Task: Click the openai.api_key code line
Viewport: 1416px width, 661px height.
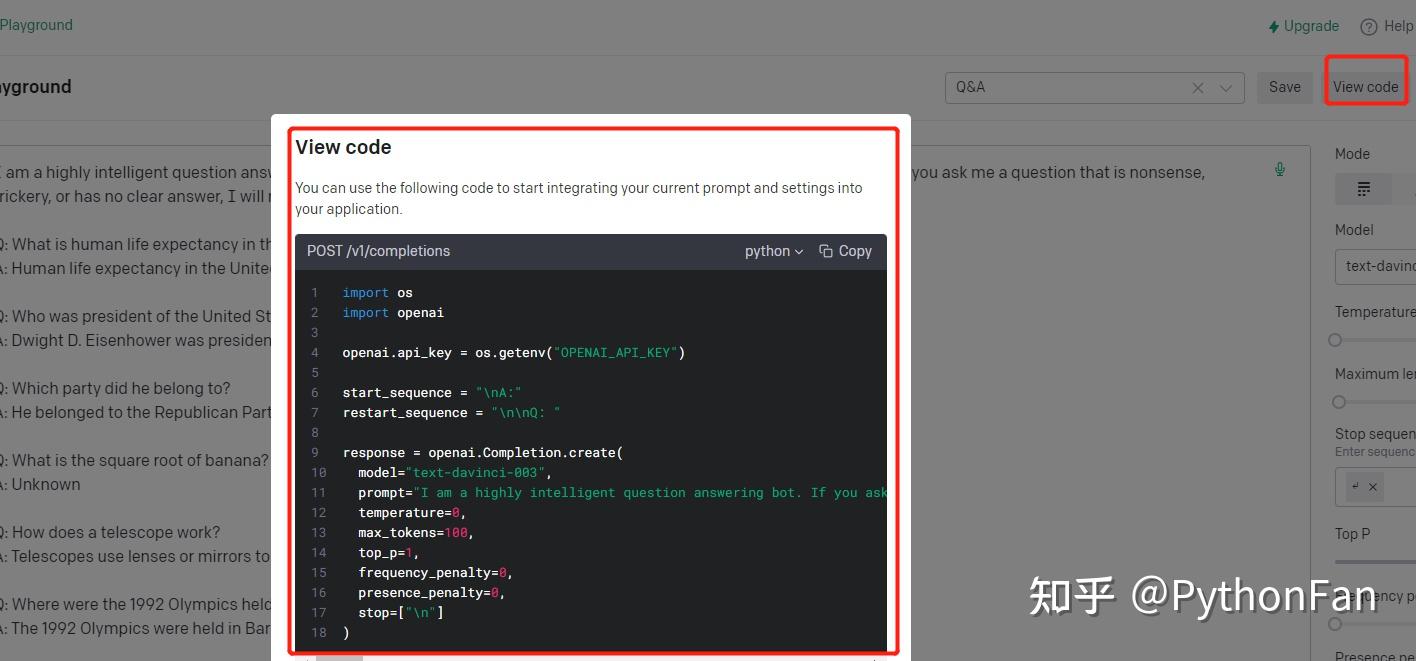Action: tap(513, 352)
